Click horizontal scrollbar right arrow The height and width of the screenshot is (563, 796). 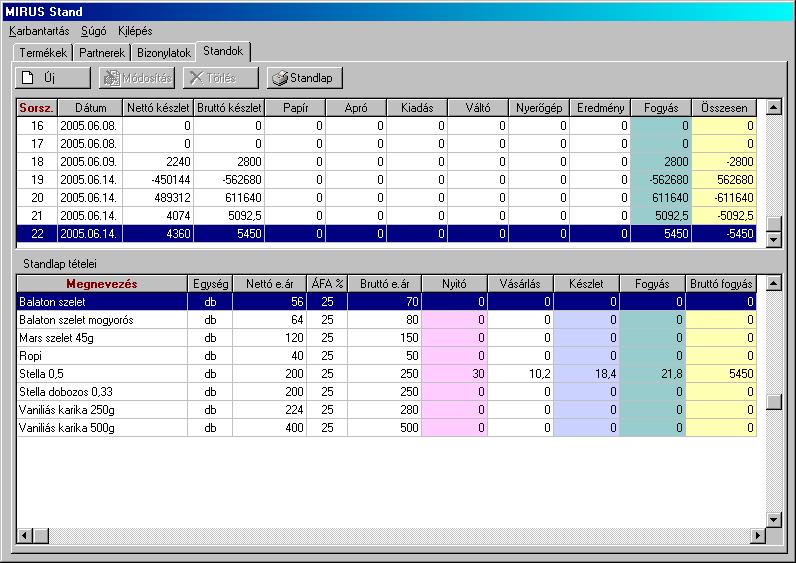point(758,535)
